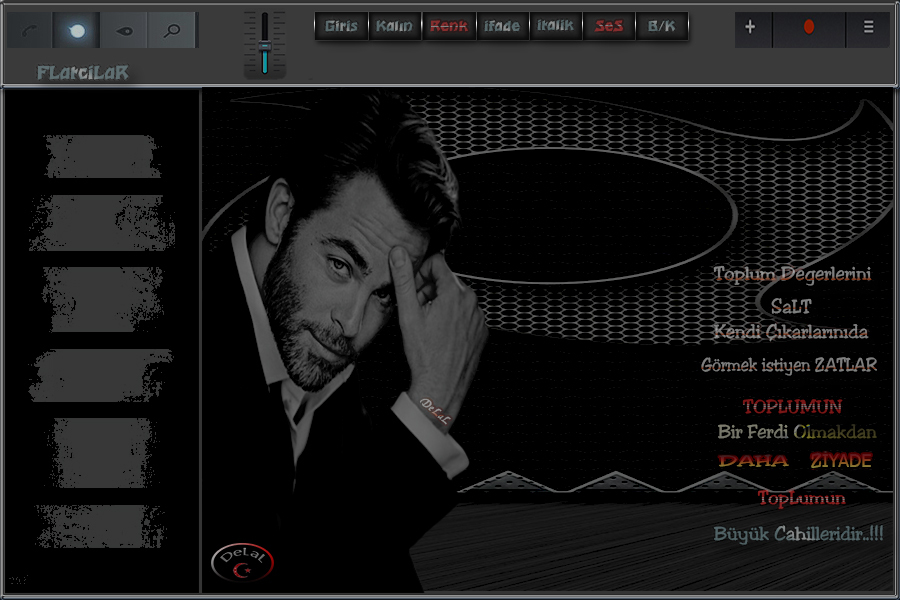Click the round DeLaL logo badge
The image size is (900, 600).
(x=241, y=563)
